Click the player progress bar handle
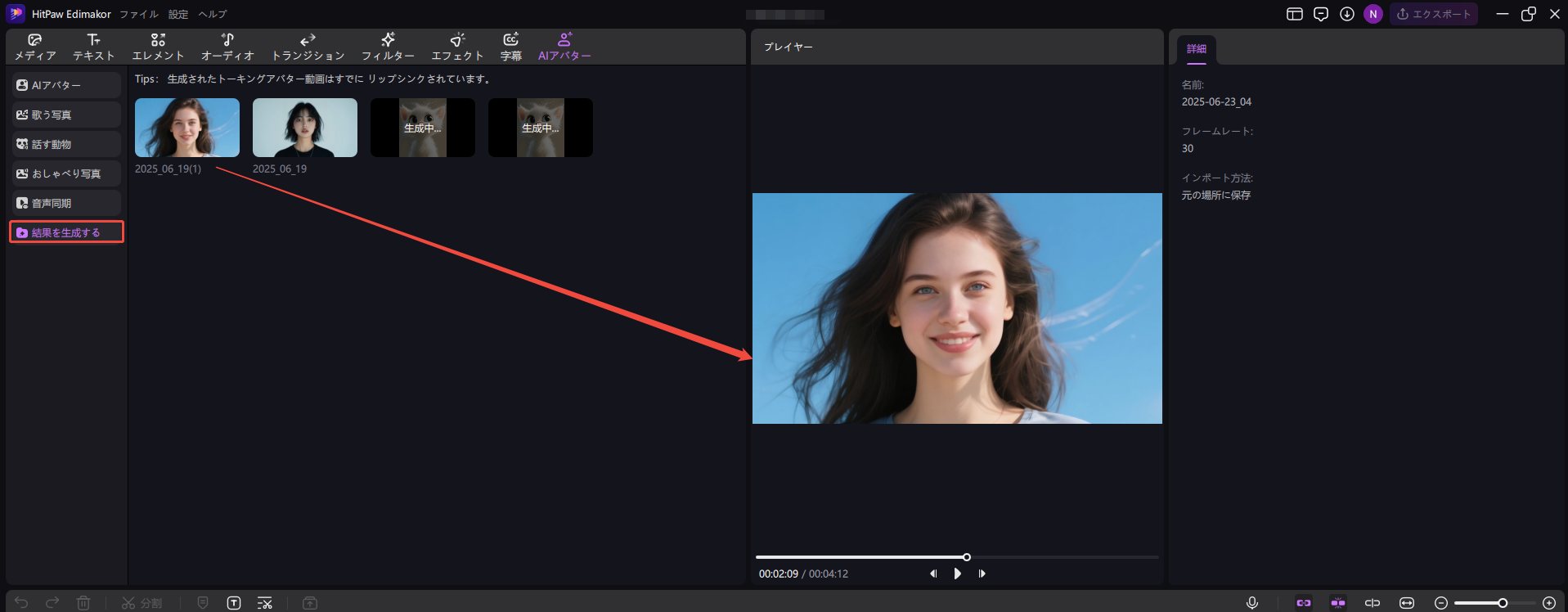Viewport: 1568px width, 612px height. click(x=967, y=557)
